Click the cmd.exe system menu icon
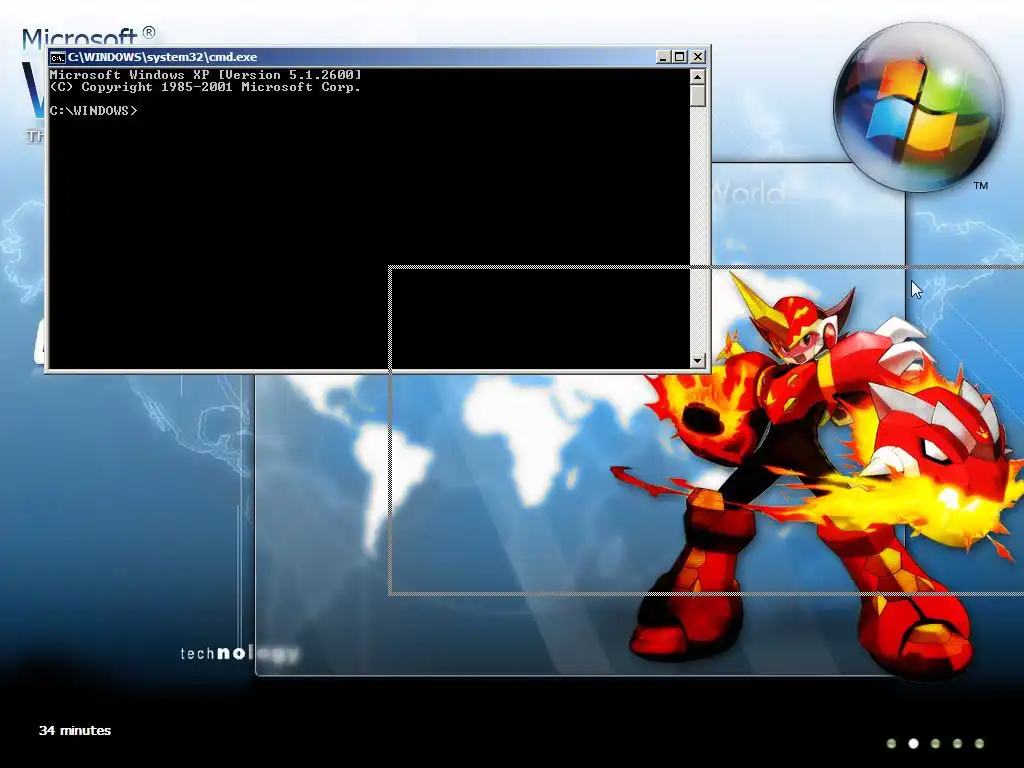The width and height of the screenshot is (1024, 768). (58, 57)
